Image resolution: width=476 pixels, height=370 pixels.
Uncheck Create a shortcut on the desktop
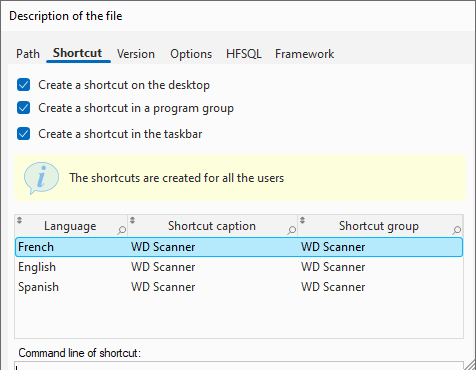coord(24,85)
